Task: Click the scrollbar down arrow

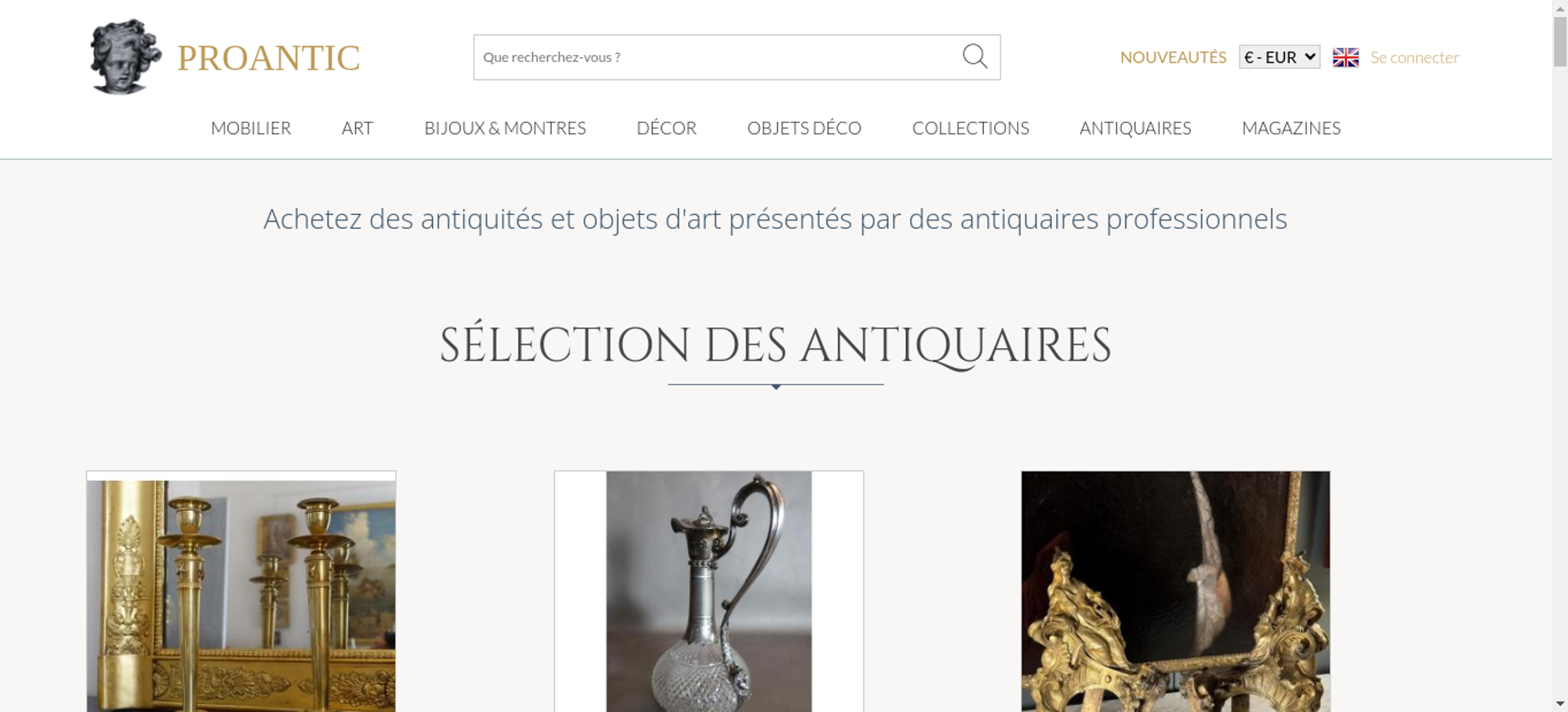Action: click(1560, 704)
